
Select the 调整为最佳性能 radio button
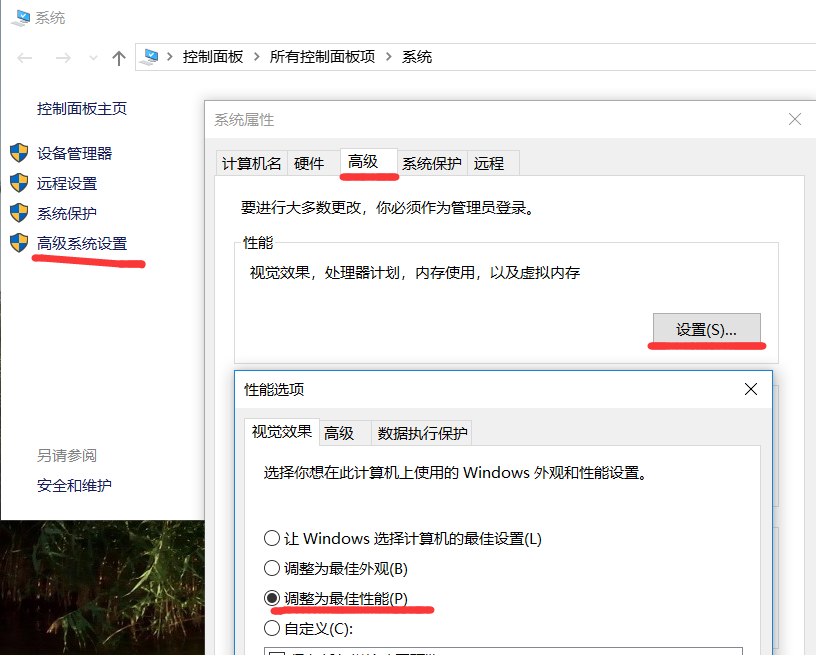click(271, 598)
